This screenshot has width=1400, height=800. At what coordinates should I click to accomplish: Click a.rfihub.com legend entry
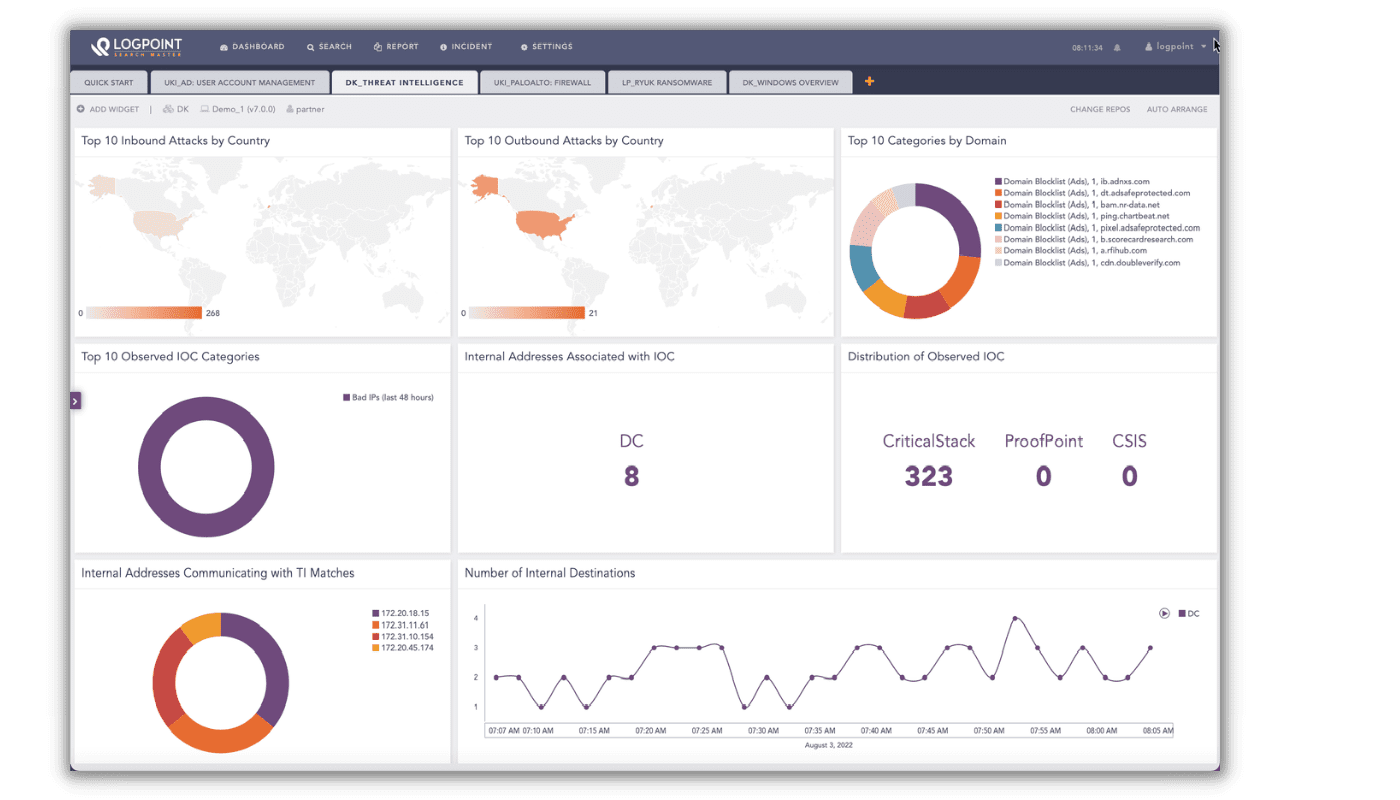tap(1070, 251)
